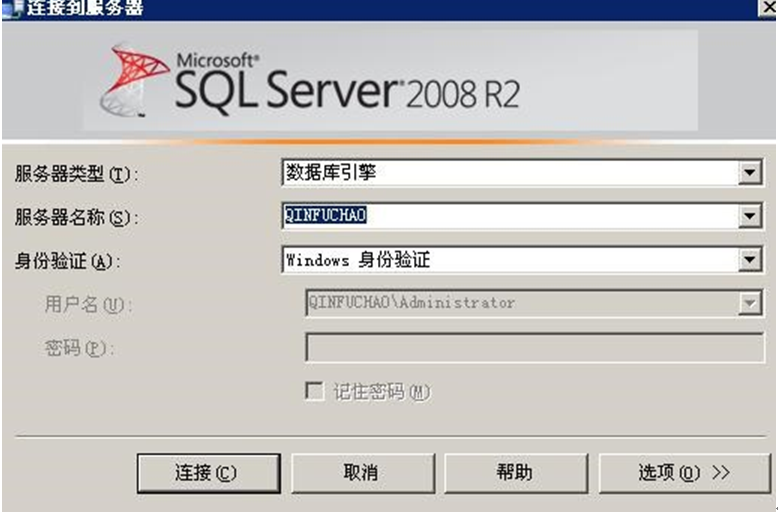Expand the 身份验证 dropdown arrow

749,260
